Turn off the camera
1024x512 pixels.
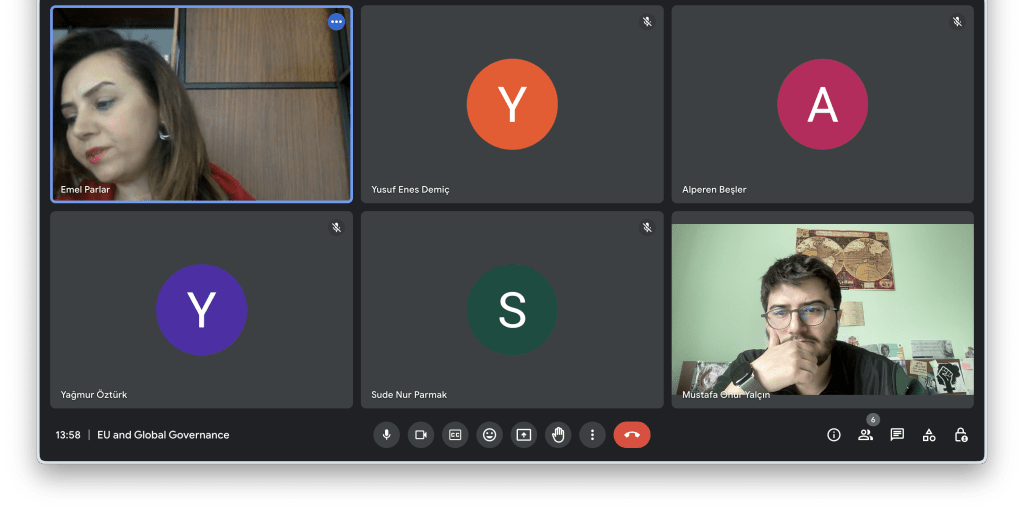(x=421, y=435)
